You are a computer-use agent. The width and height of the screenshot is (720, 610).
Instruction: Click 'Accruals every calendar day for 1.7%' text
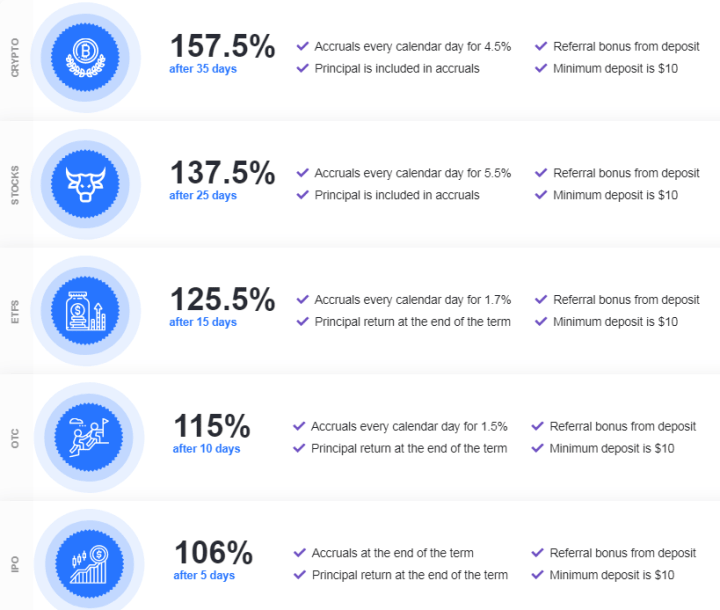[x=412, y=300]
